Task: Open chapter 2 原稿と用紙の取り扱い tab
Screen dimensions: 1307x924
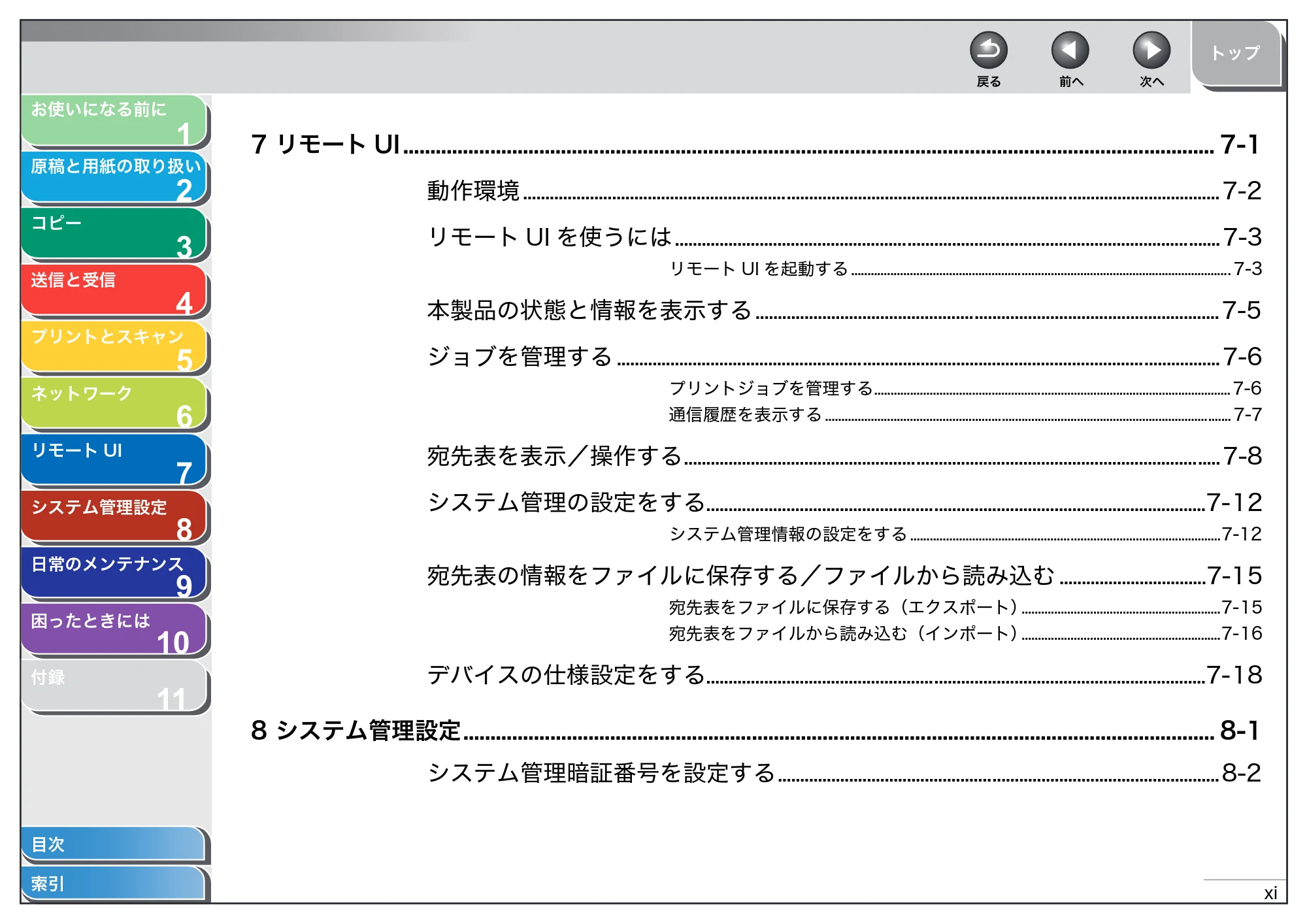Action: [114, 177]
